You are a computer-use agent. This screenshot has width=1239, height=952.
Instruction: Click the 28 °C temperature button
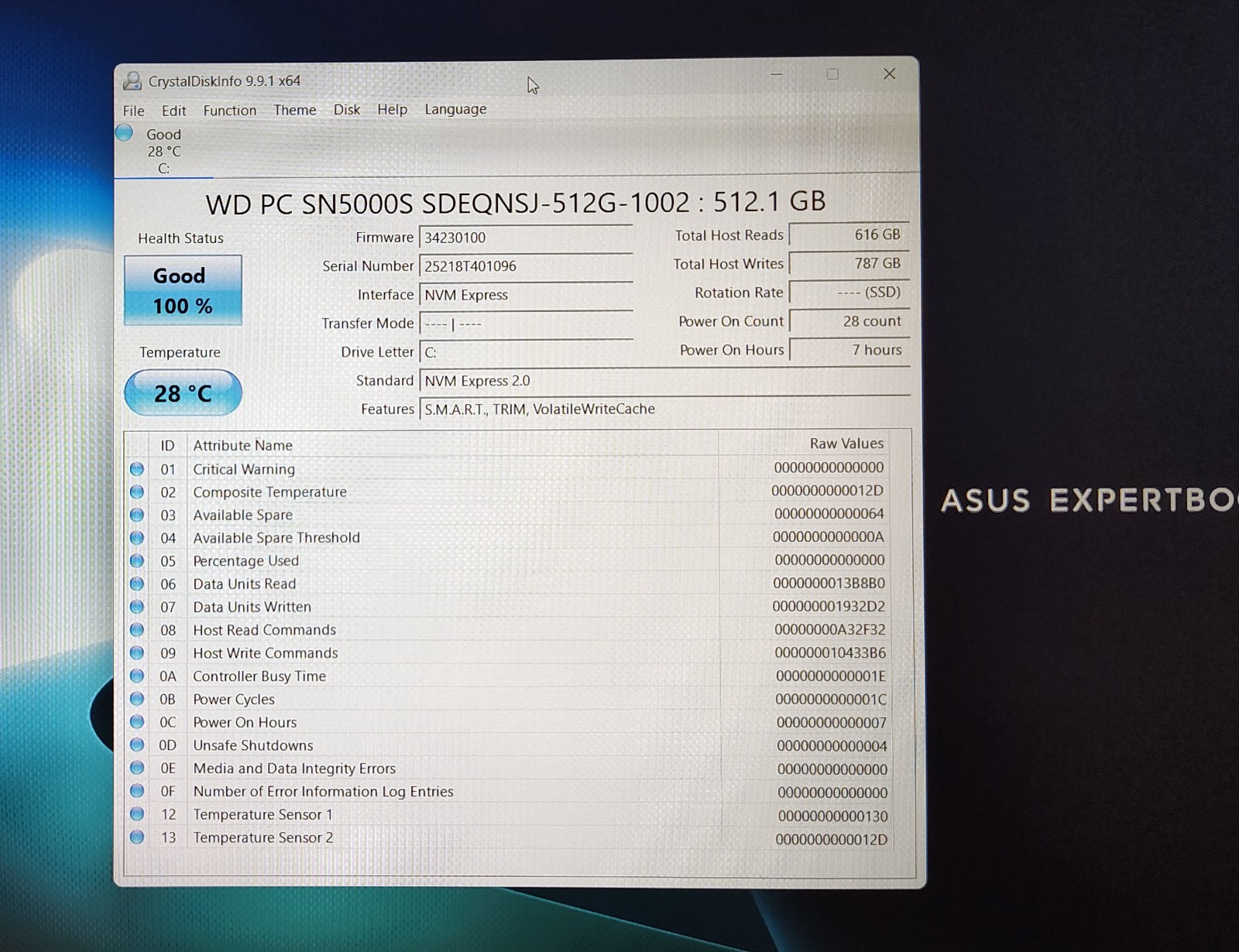pos(183,393)
